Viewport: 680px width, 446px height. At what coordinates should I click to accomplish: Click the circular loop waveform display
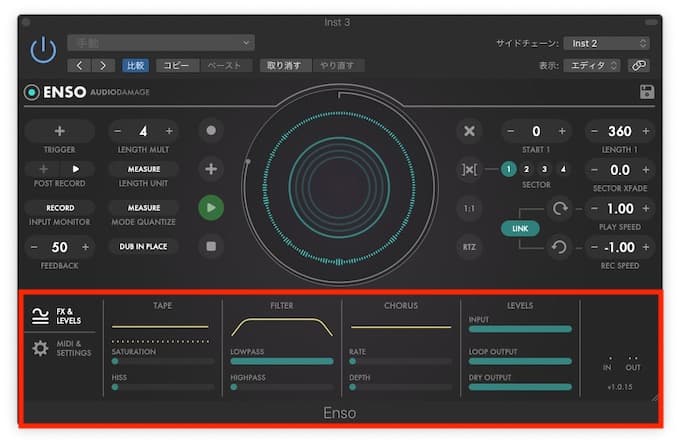click(x=339, y=188)
